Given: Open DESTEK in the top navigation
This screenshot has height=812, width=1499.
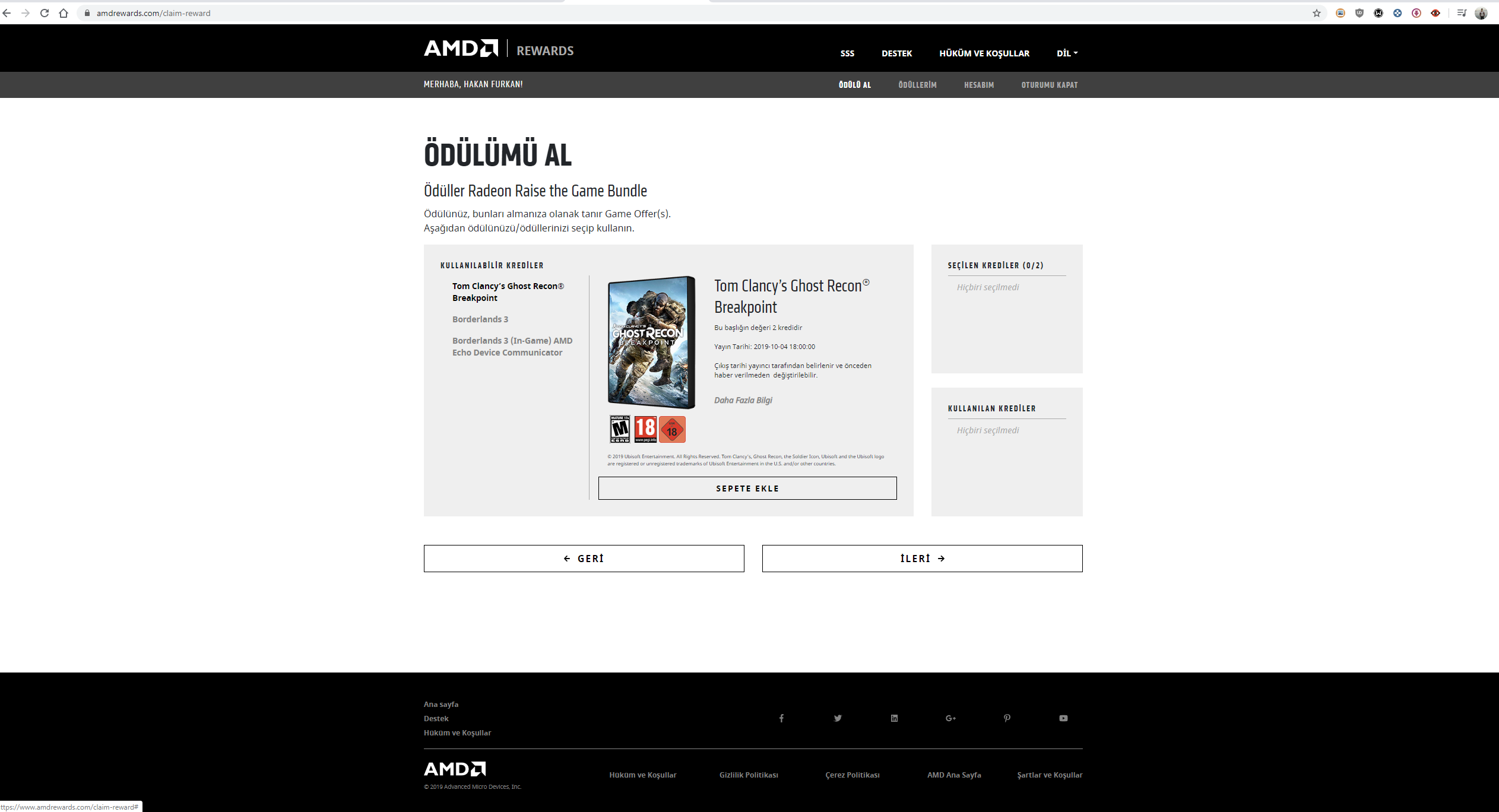Looking at the screenshot, I should (x=896, y=53).
